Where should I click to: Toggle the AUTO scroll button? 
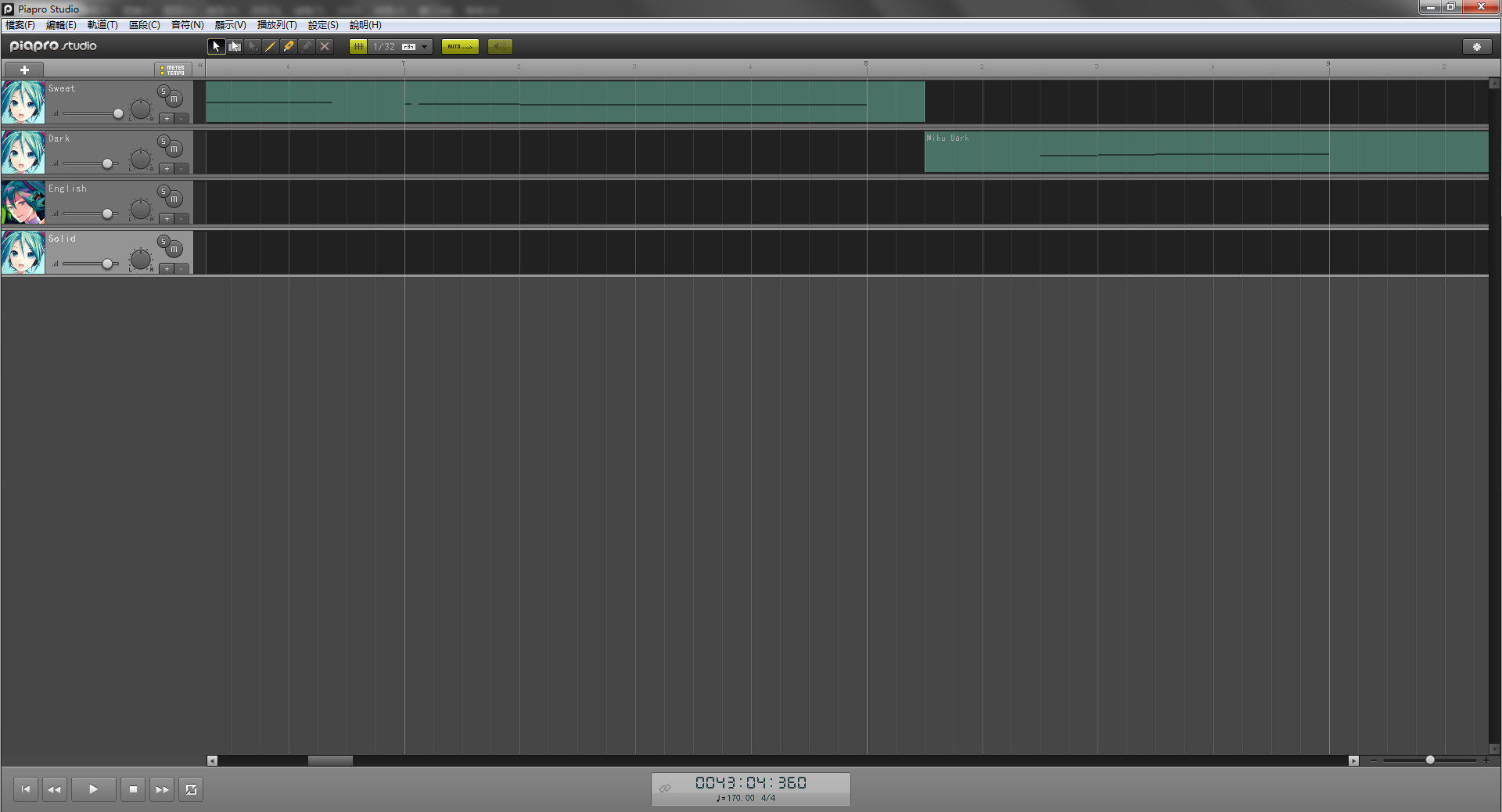460,46
